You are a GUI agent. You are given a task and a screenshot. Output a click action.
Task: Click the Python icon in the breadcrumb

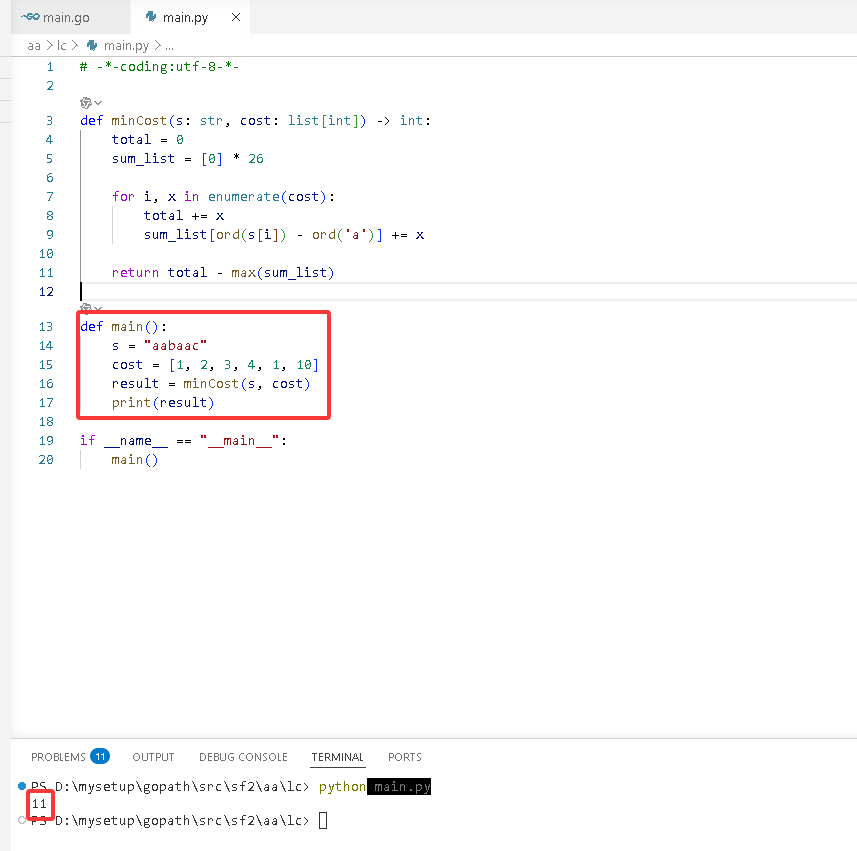click(x=92, y=45)
